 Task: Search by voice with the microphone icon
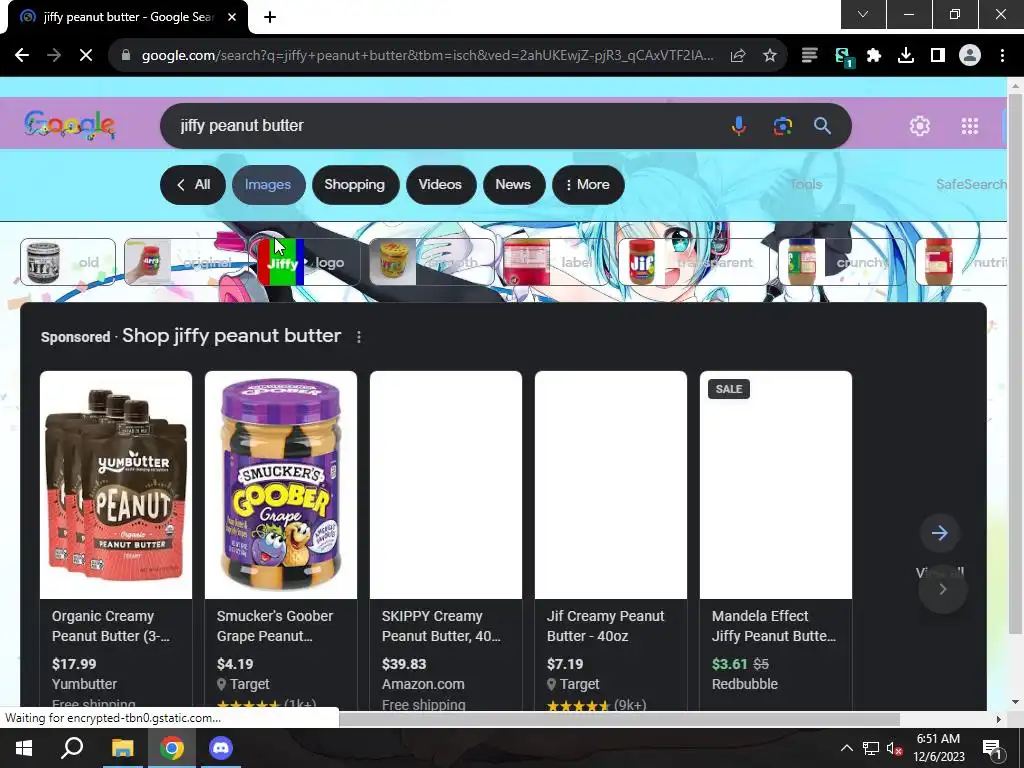click(x=739, y=125)
